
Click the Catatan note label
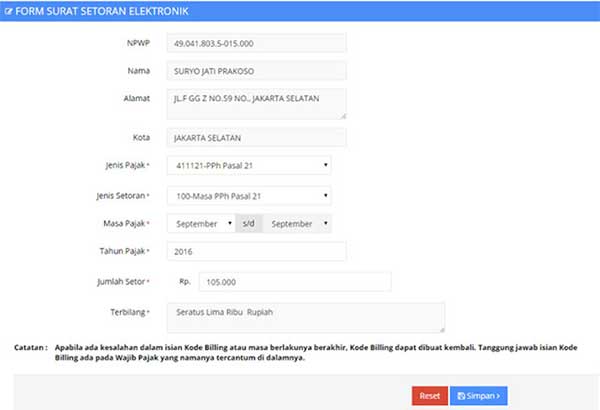point(31,348)
